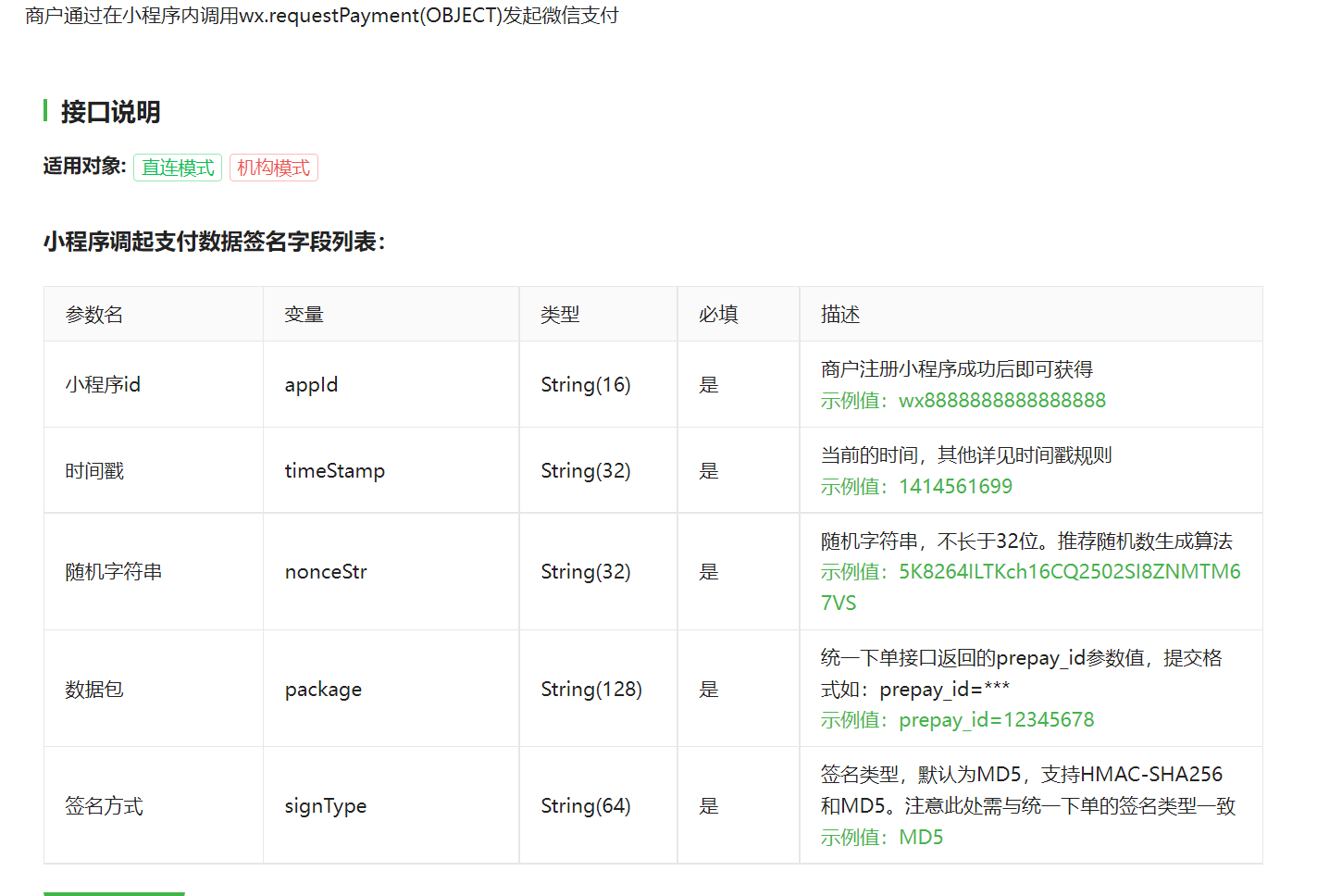Viewport: 1342px width, 896px height.
Task: Select the package variable cell
Action: point(322,689)
